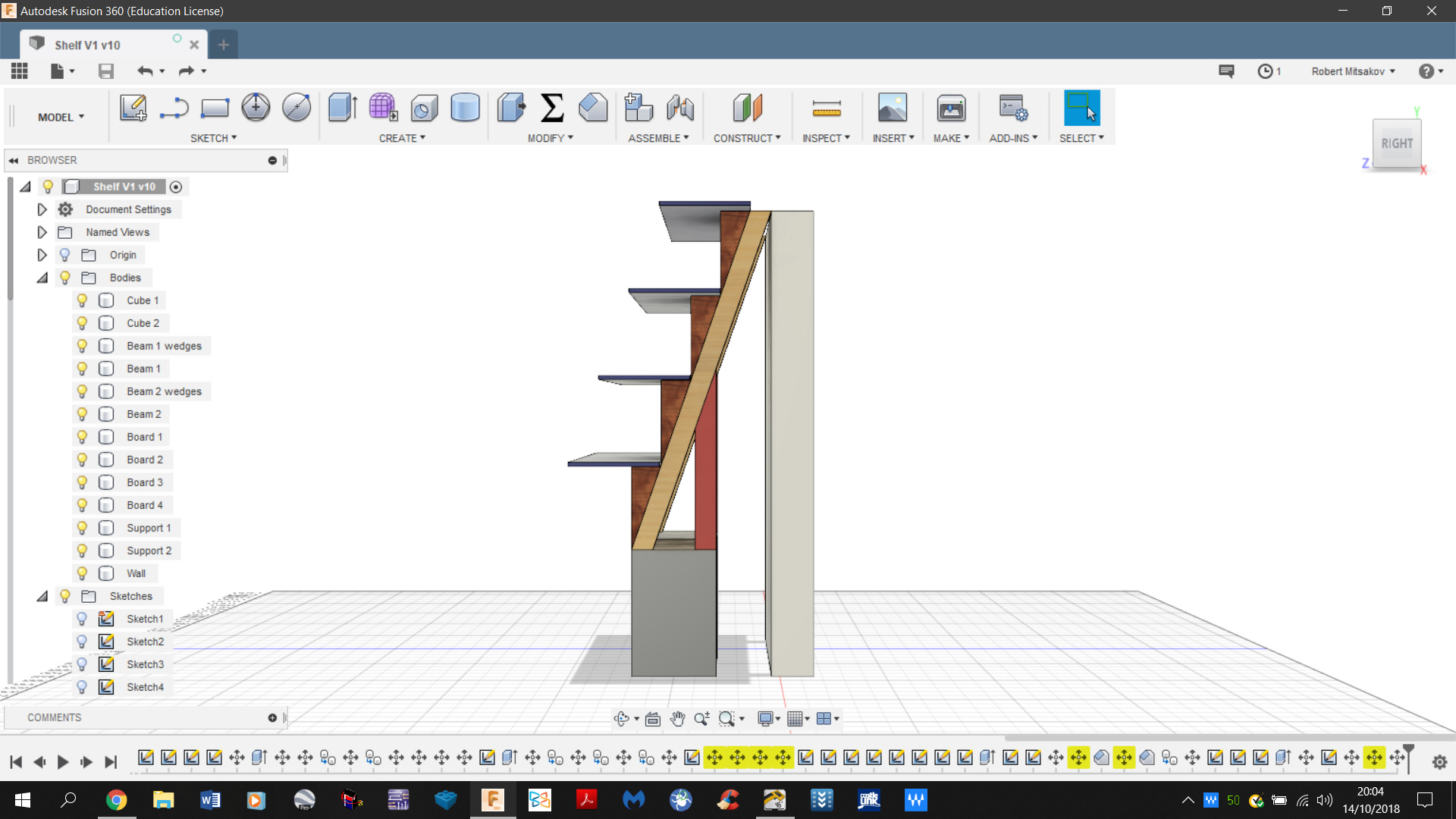Viewport: 1456px width, 819px height.
Task: Open the CREATE menu
Action: [402, 138]
